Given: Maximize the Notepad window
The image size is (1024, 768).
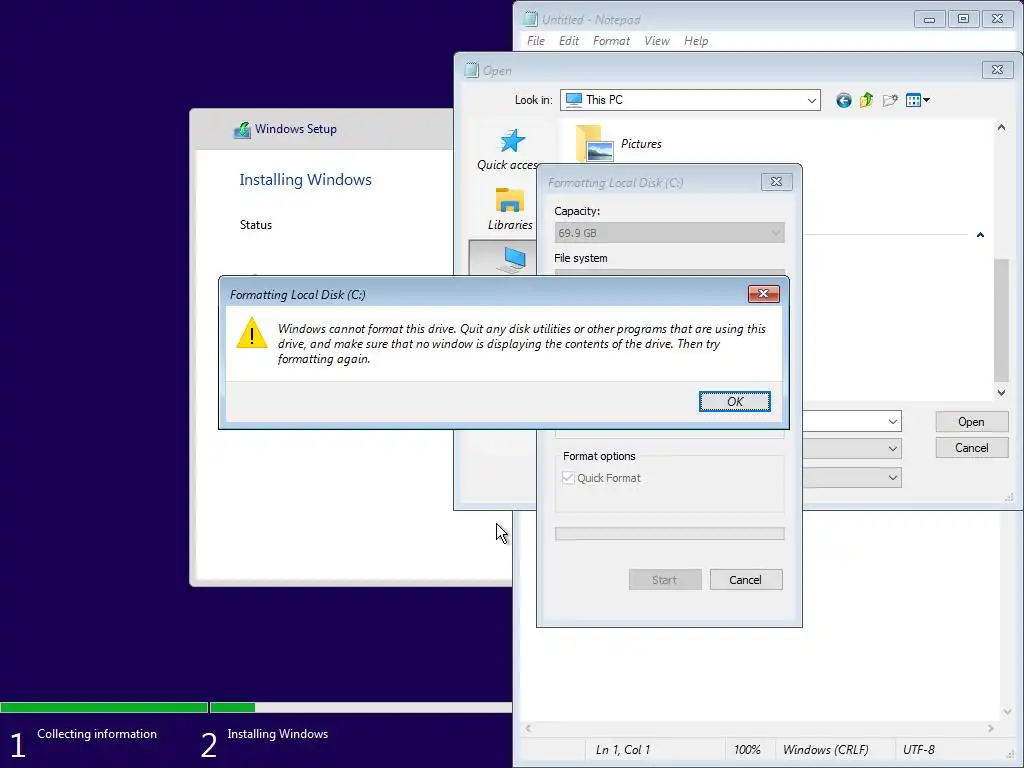Looking at the screenshot, I should pyautogui.click(x=963, y=19).
